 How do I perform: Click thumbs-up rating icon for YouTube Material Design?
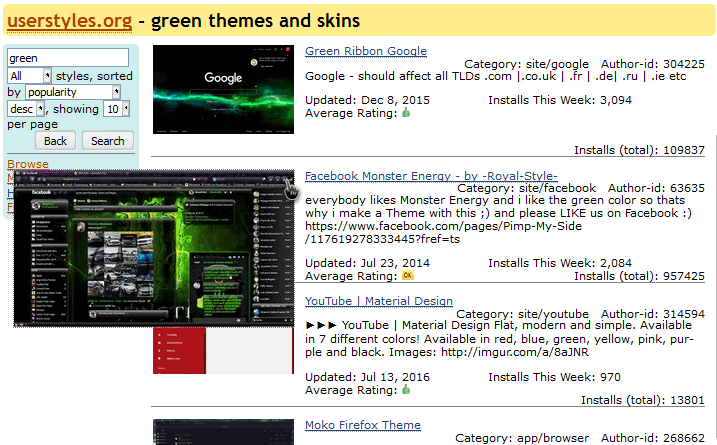tap(406, 390)
